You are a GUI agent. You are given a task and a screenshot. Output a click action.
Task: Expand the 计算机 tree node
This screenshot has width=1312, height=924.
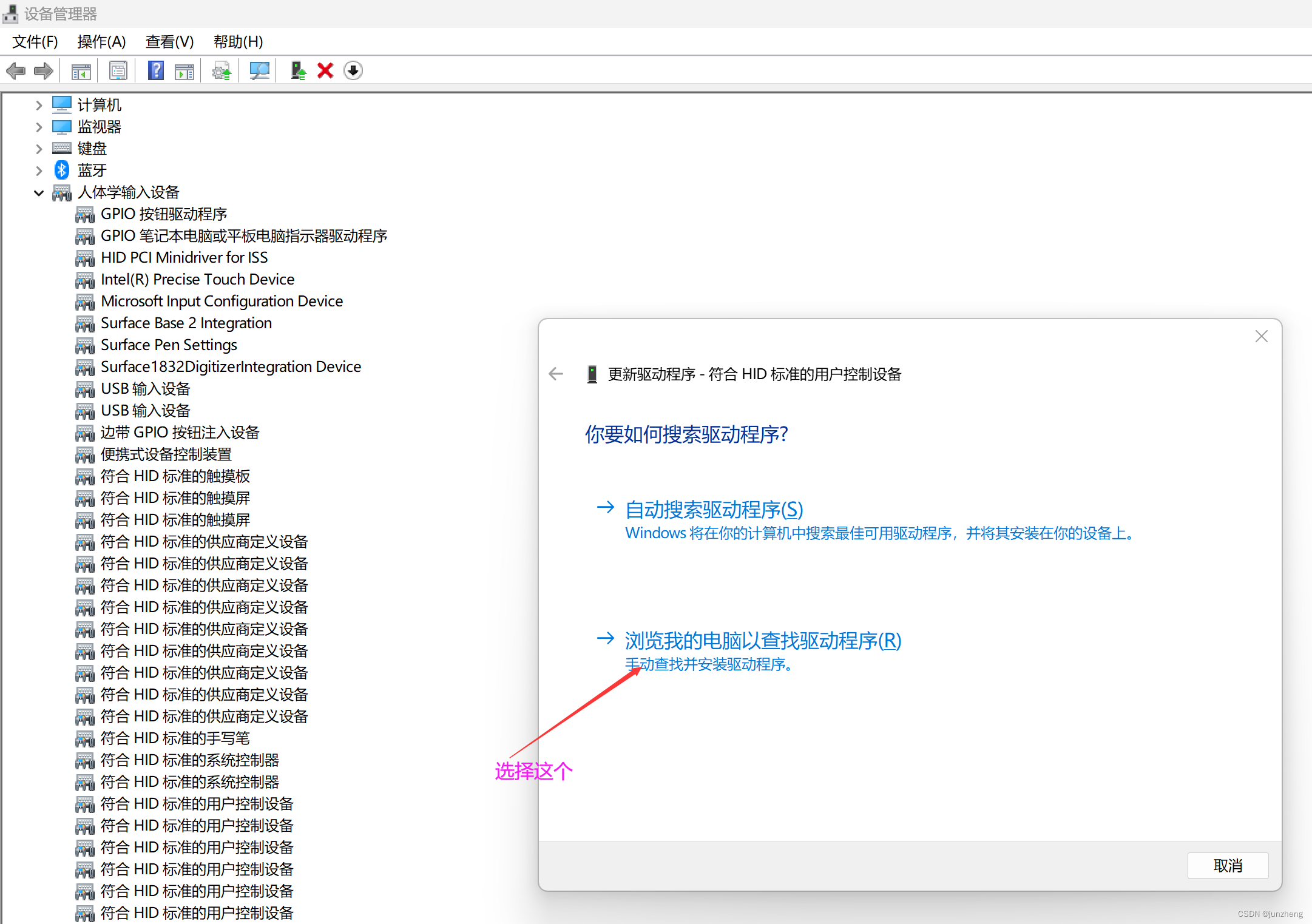(x=39, y=105)
